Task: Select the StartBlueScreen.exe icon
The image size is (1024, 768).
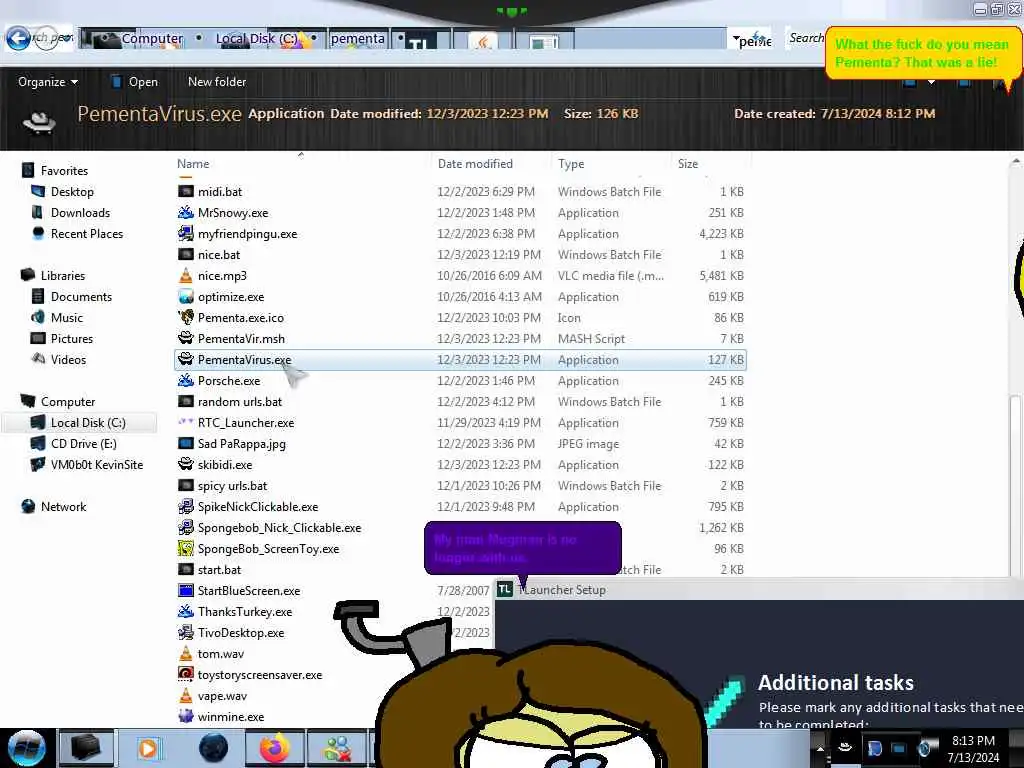Action: coord(186,590)
